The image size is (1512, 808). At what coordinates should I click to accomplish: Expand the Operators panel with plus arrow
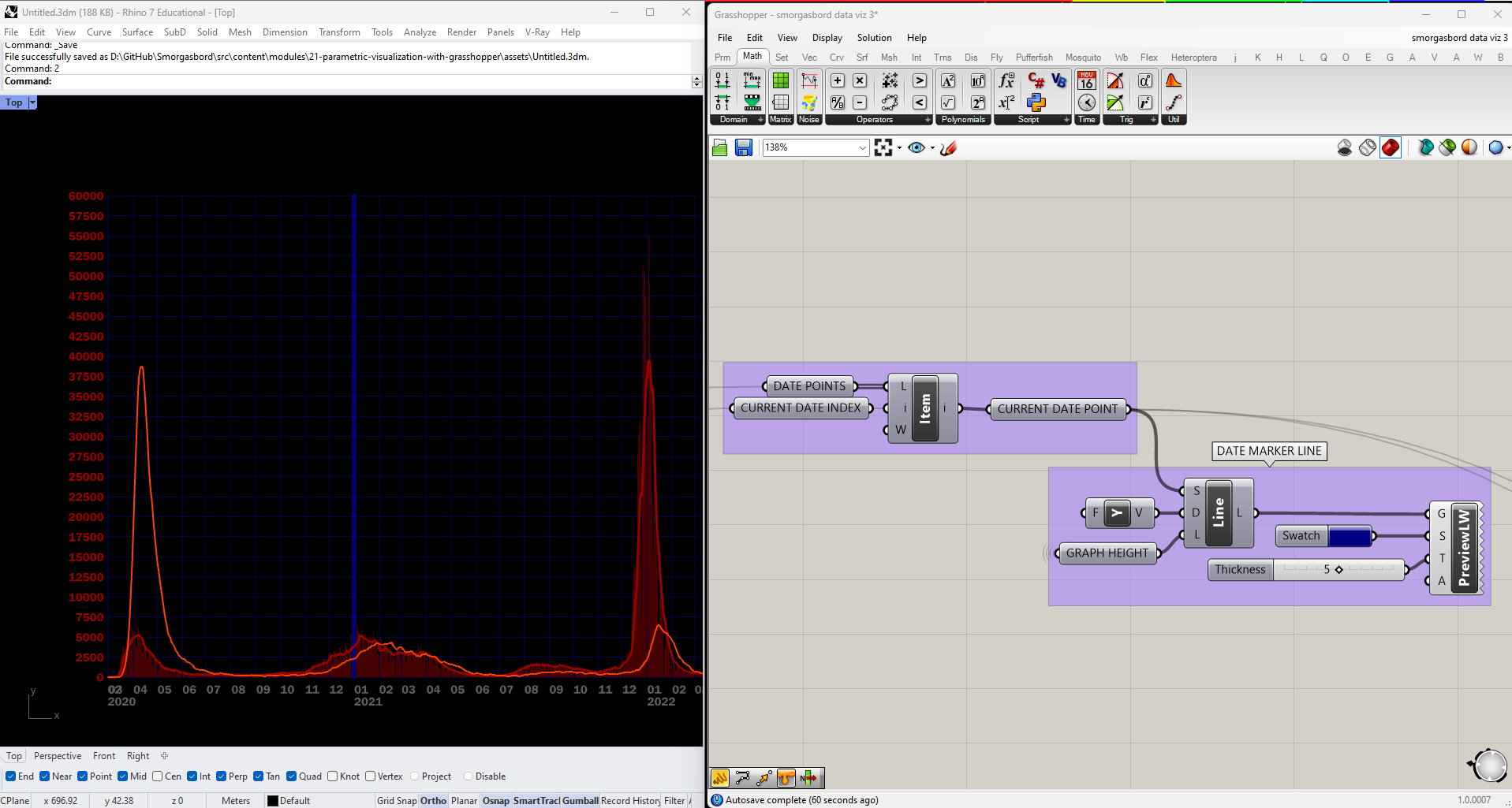[928, 120]
